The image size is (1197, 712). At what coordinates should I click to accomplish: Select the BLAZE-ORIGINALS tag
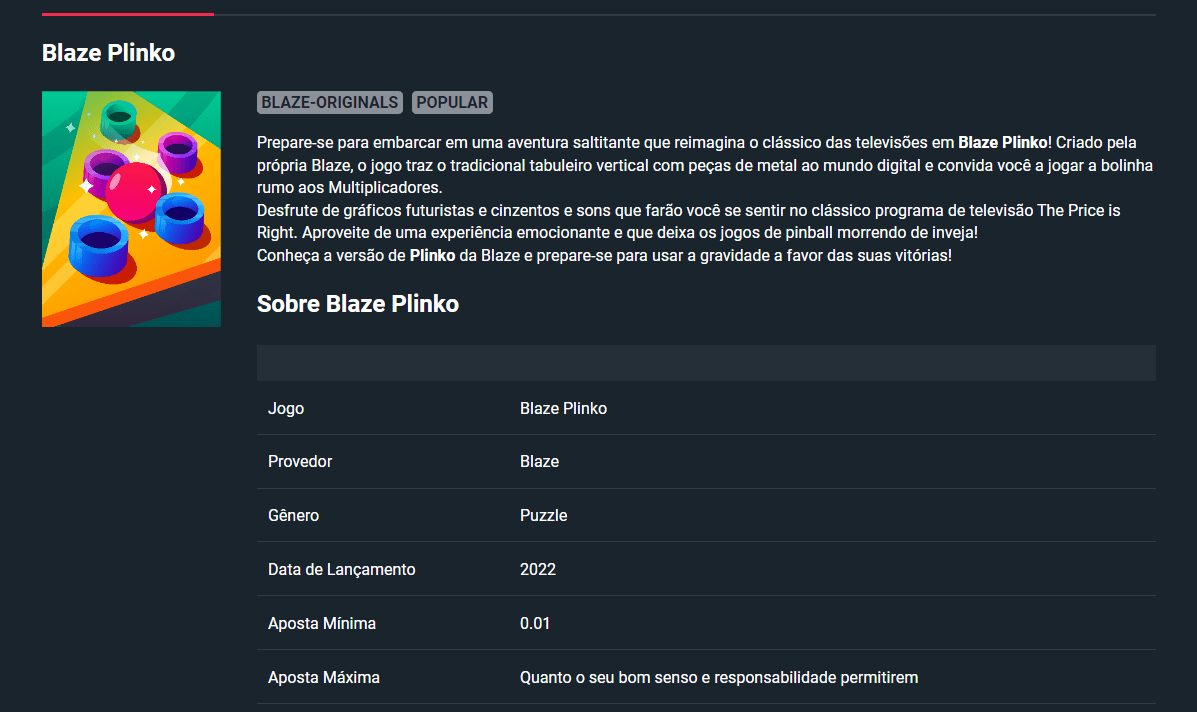point(330,102)
